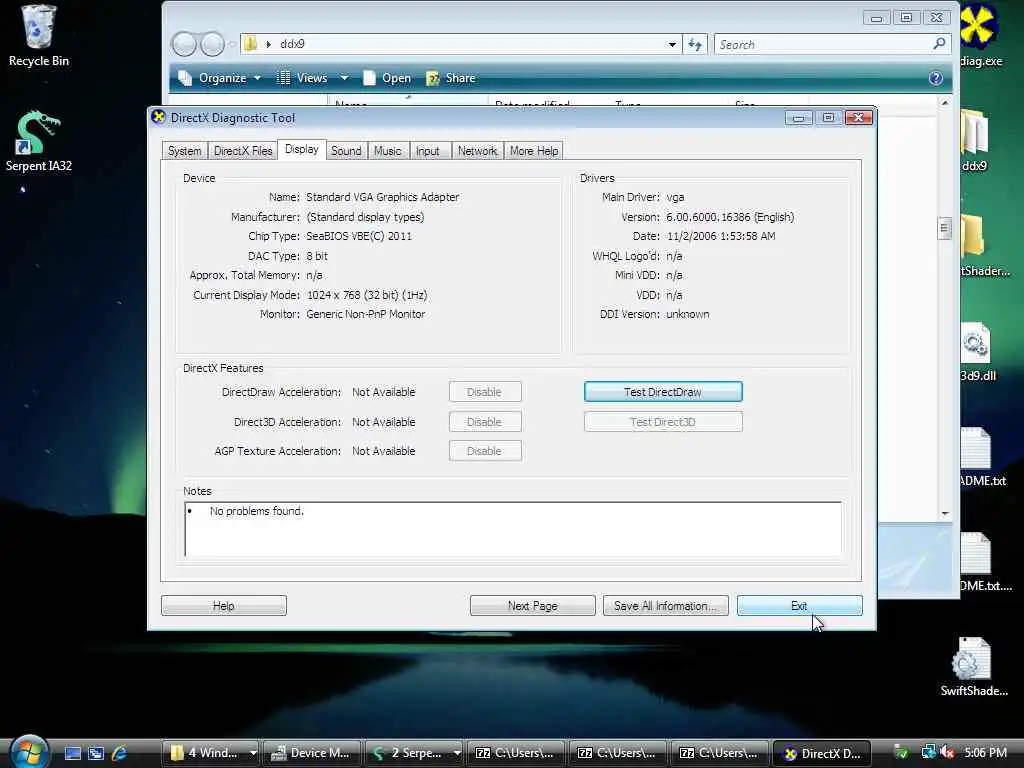Click the Switch between windows quick launch icon
Viewport: 1024px width, 768px height.
(x=95, y=753)
